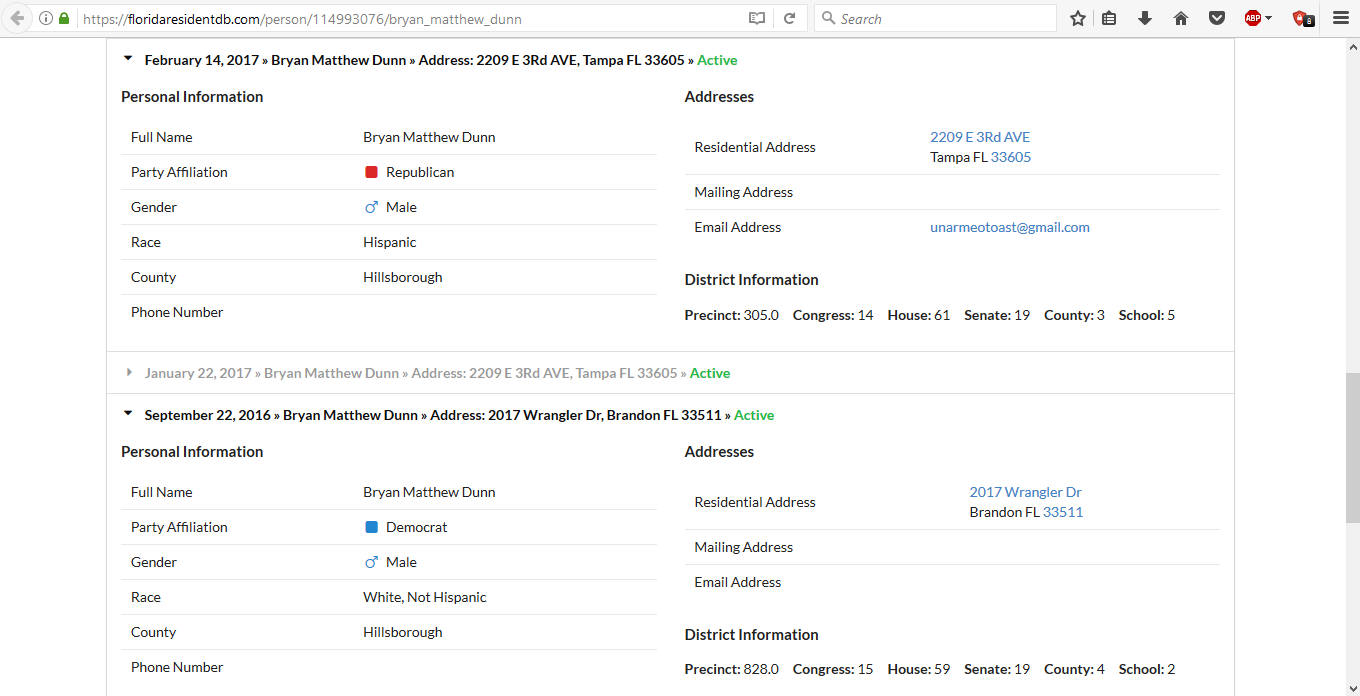Click the red shield extension icon
Screen dimensions: 1360x696
pos(1302,18)
